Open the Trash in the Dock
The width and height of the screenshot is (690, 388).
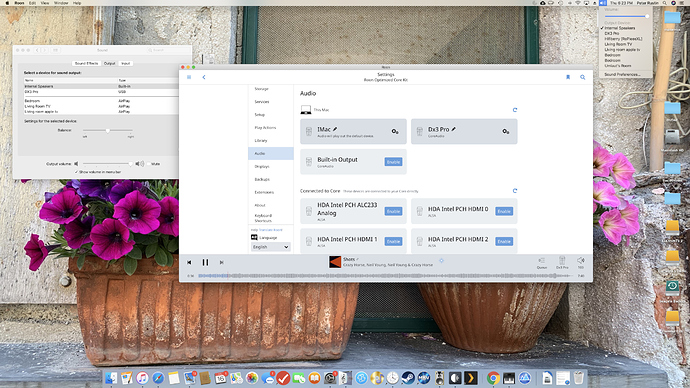click(x=579, y=378)
